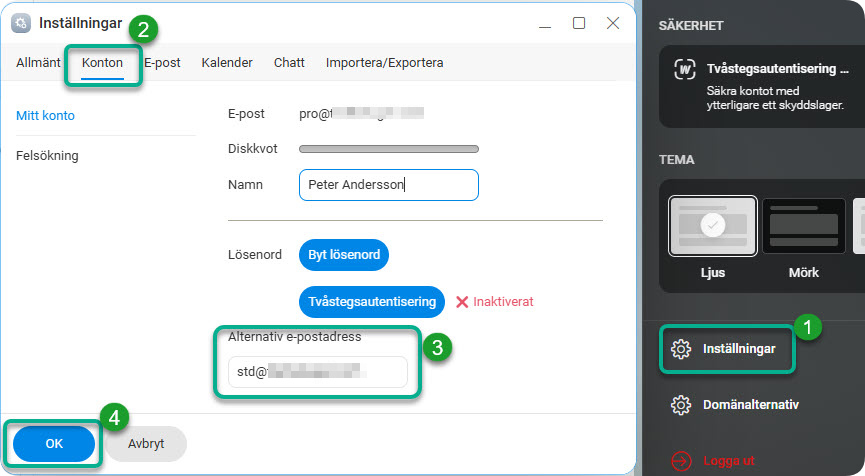Open the Allmänt tab
Screen dimensions: 865x476
(x=38, y=63)
